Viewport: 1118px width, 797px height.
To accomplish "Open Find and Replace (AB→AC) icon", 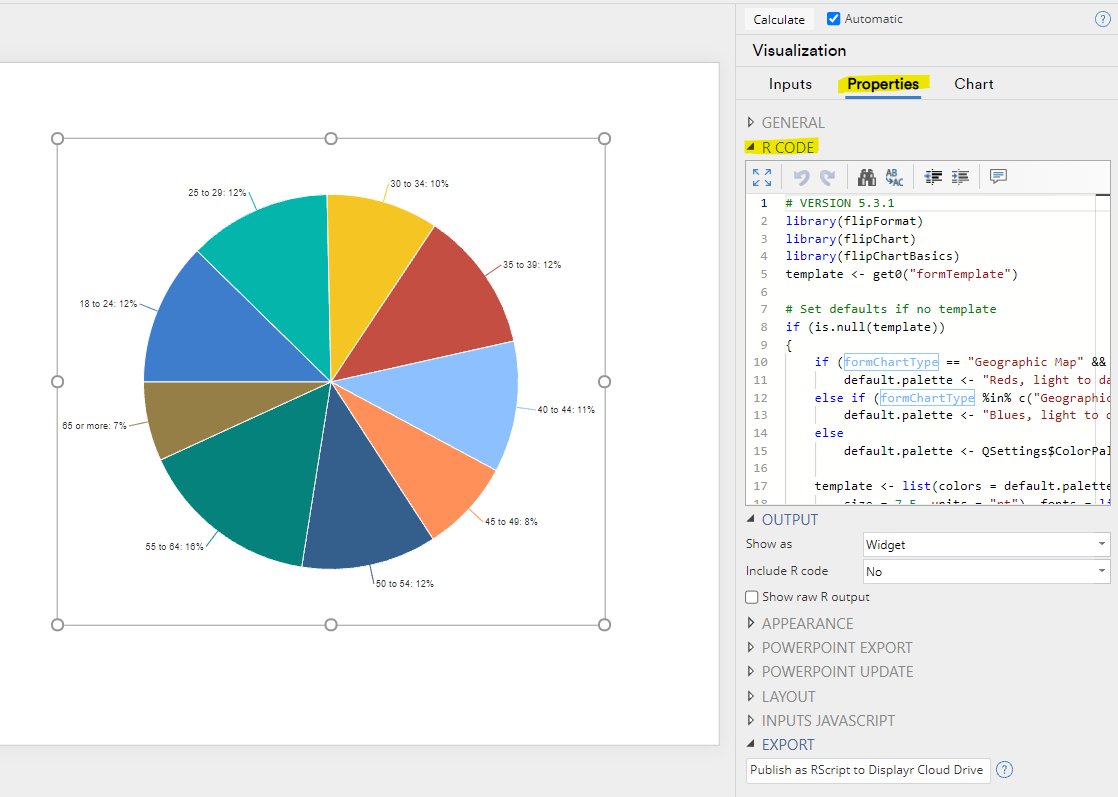I will (x=894, y=177).
